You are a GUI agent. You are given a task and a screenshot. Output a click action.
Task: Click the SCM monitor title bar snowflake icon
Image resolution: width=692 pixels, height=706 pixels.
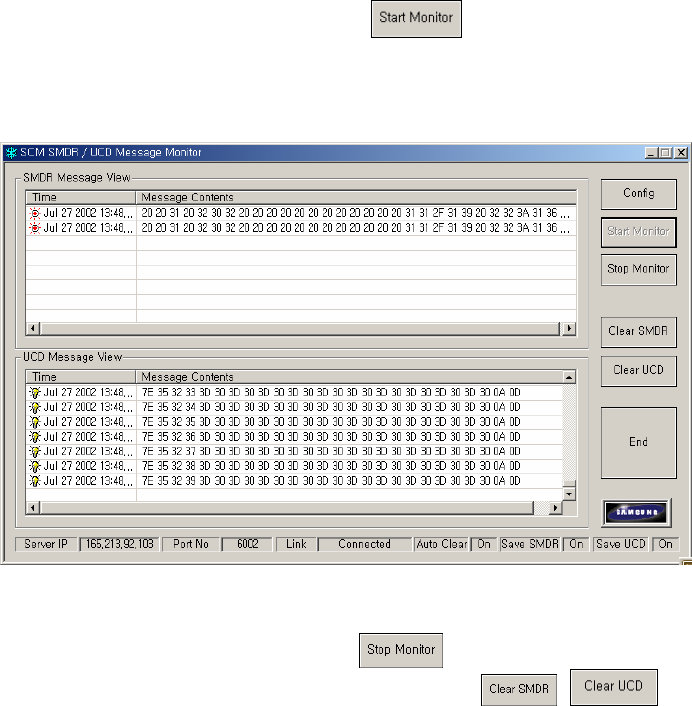point(12,152)
